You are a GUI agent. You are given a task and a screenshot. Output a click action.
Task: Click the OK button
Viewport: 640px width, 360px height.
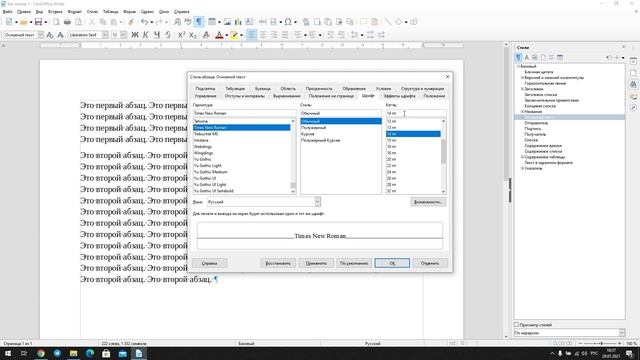coord(392,263)
